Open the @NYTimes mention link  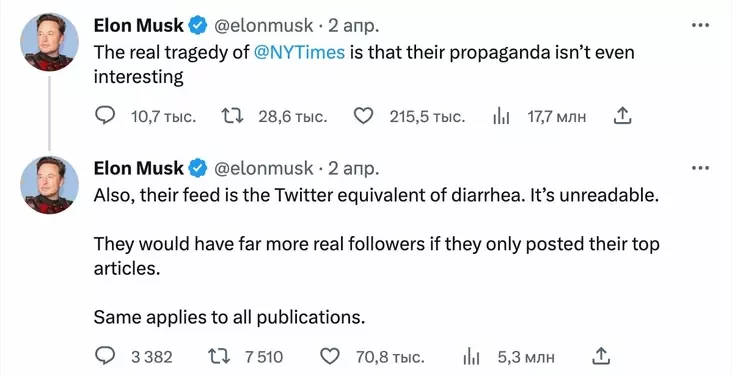[x=299, y=52]
